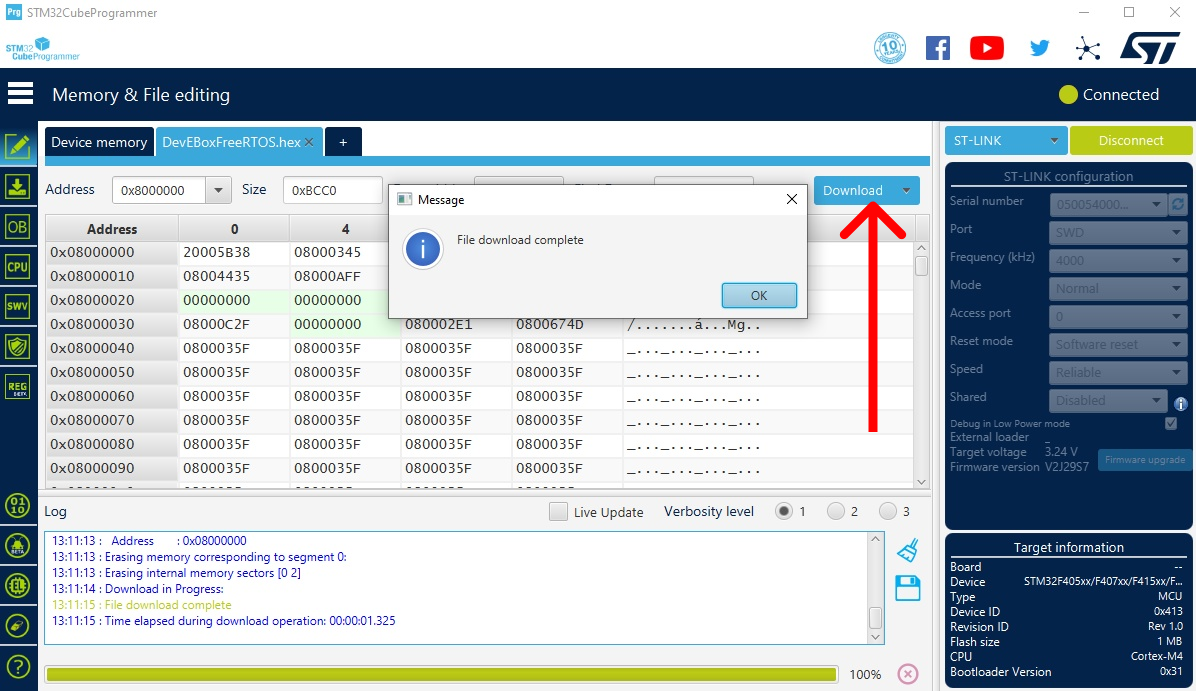Viewport: 1196px width, 691px height.
Task: Expand the Address dropdown arrow
Action: coord(218,190)
